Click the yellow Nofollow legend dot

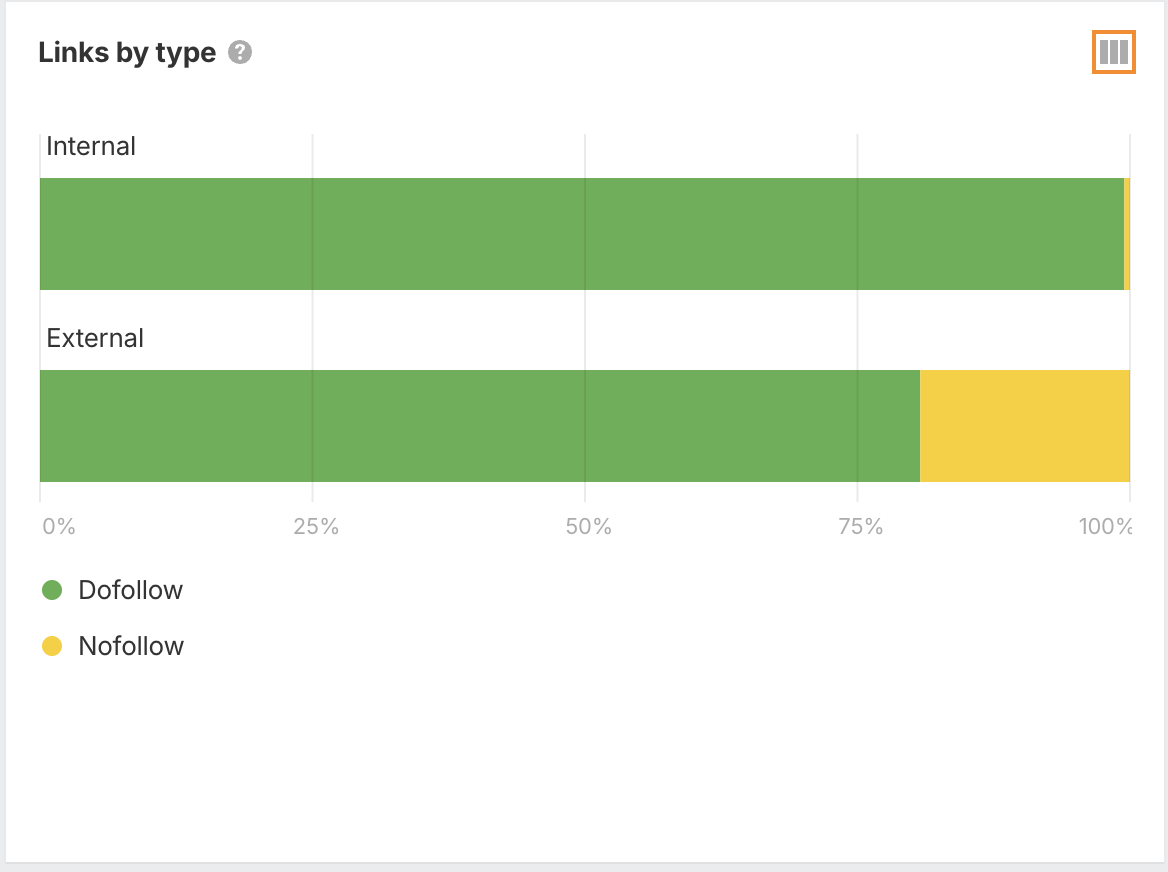pyautogui.click(x=52, y=646)
